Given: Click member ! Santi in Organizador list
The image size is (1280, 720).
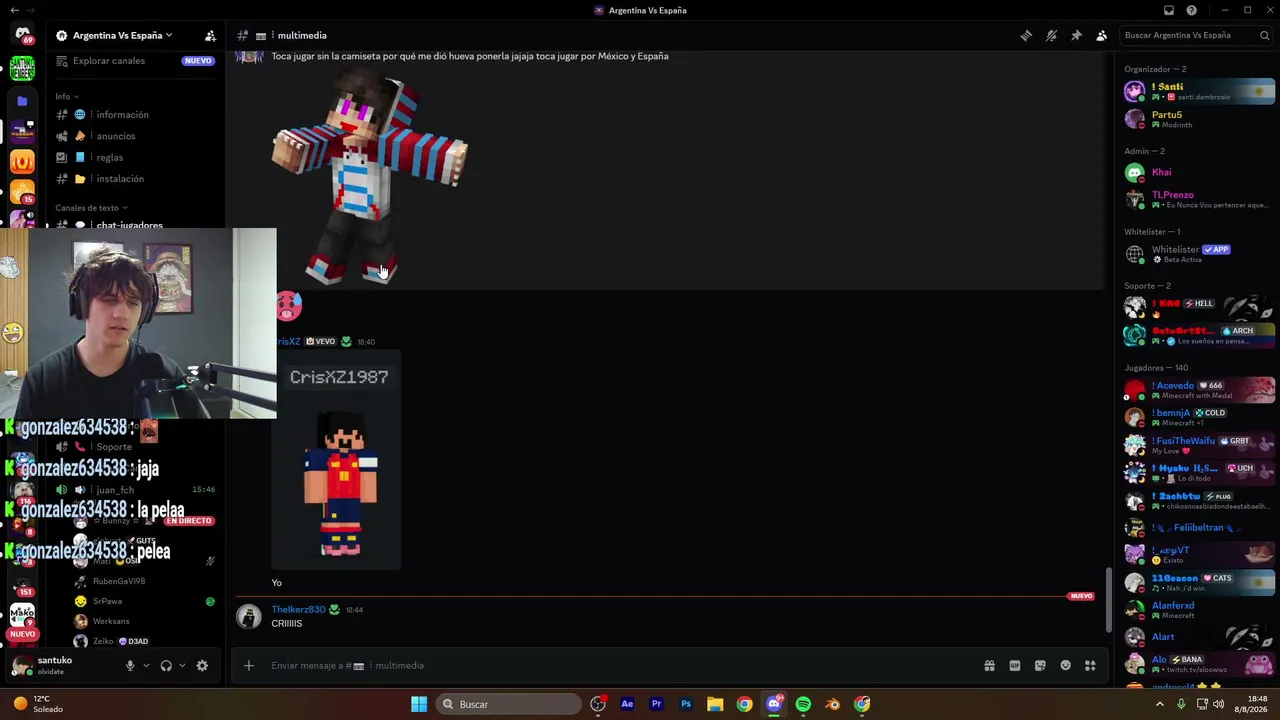Looking at the screenshot, I should [1199, 91].
